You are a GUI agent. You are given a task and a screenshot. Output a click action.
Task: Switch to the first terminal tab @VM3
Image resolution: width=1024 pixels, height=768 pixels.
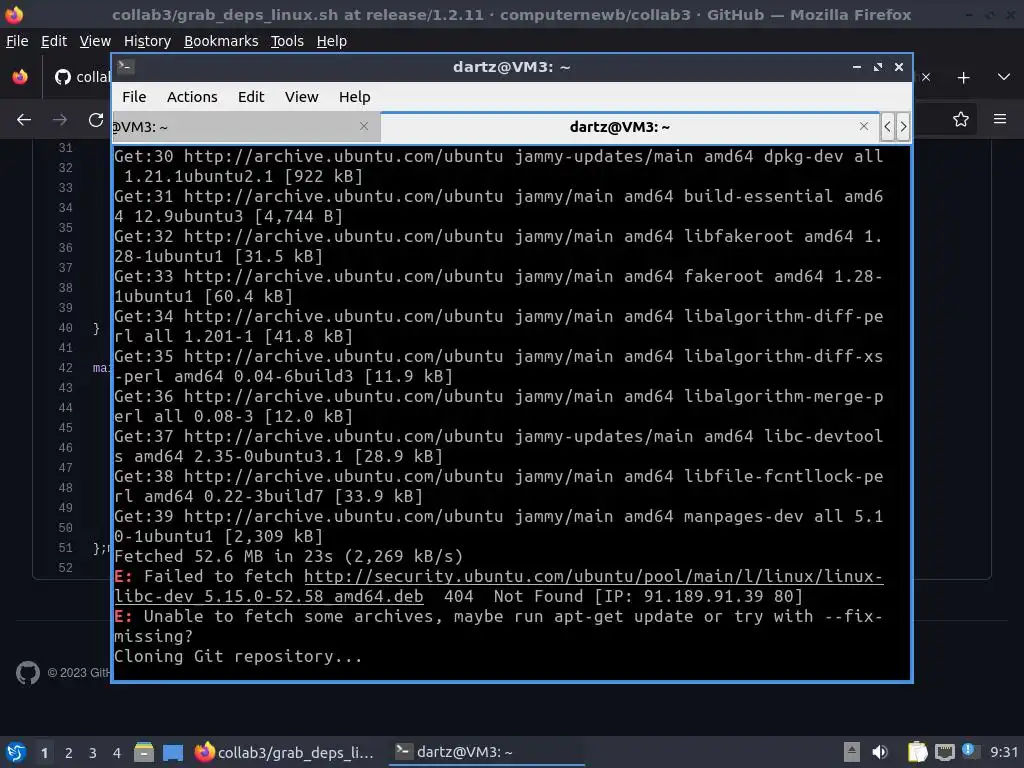[x=246, y=127]
